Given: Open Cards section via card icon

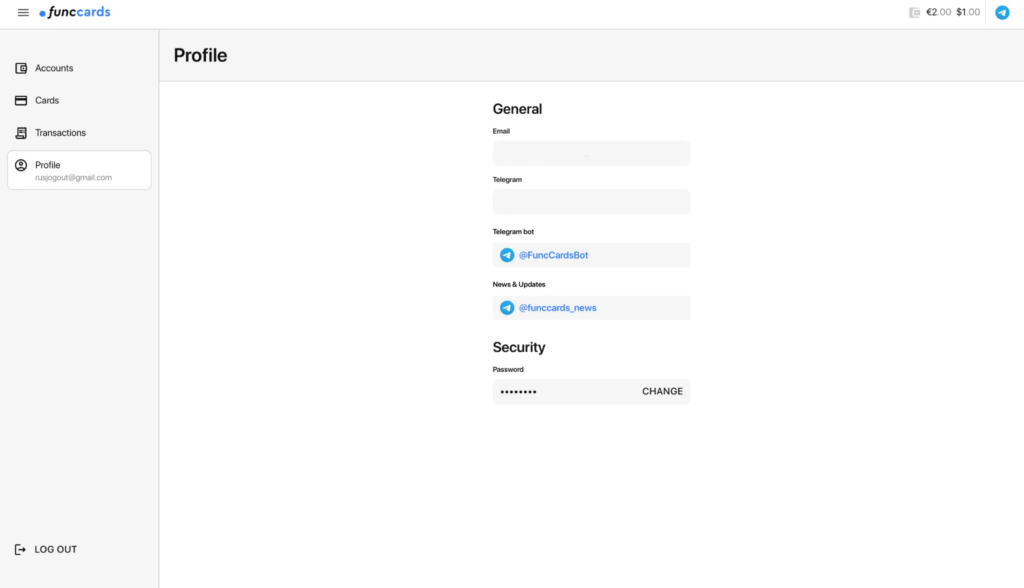Looking at the screenshot, I should click(x=21, y=100).
